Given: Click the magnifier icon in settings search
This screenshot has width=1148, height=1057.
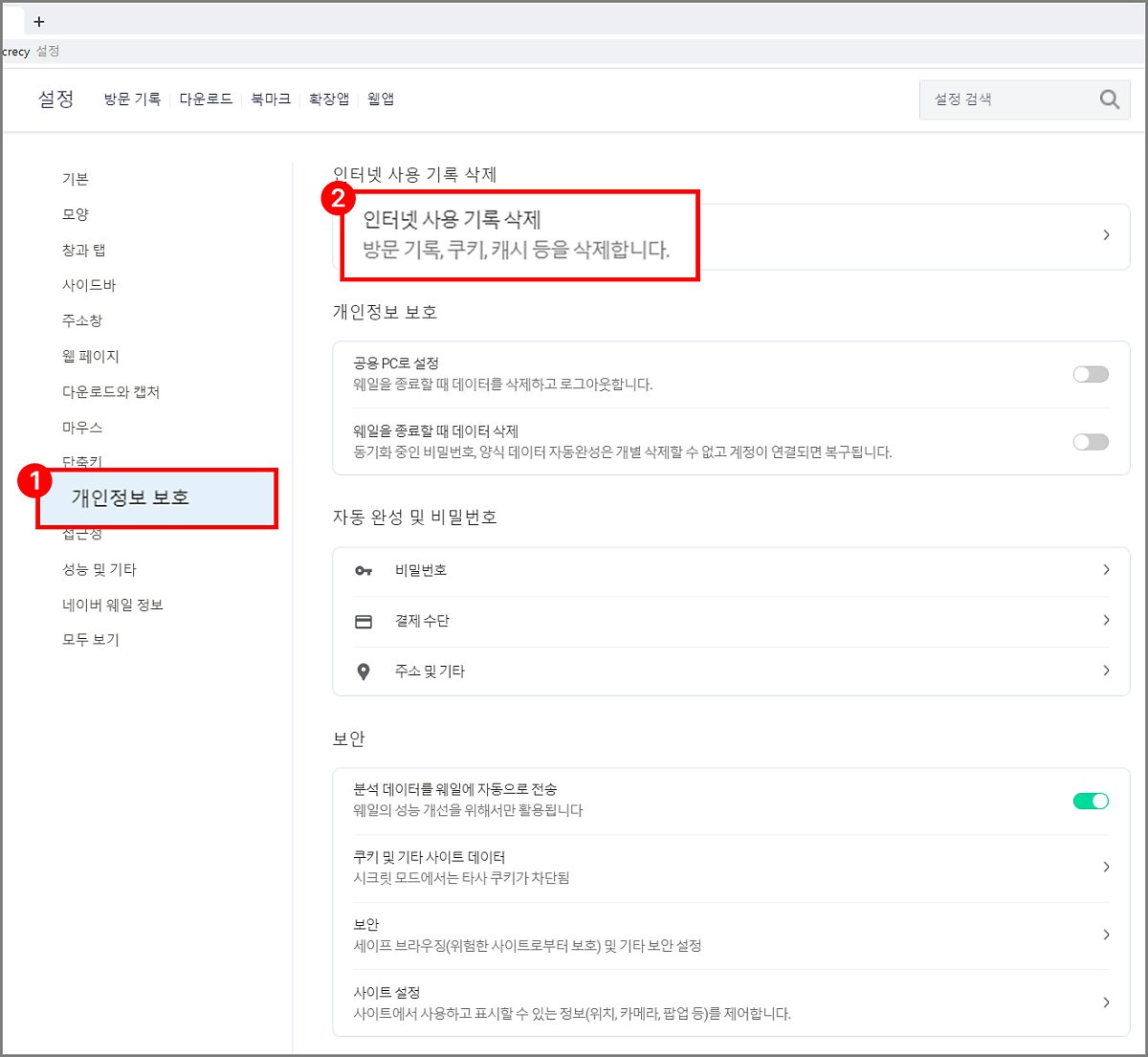Looking at the screenshot, I should pos(1109,99).
